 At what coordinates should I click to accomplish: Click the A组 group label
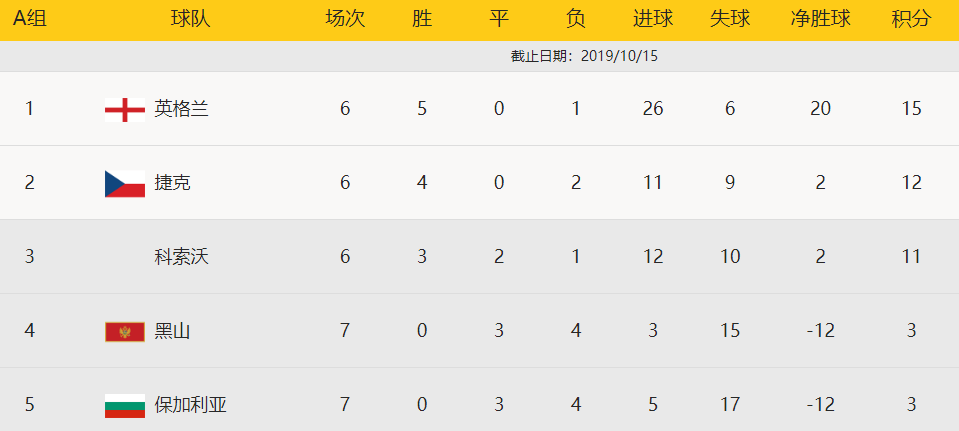[x=29, y=19]
